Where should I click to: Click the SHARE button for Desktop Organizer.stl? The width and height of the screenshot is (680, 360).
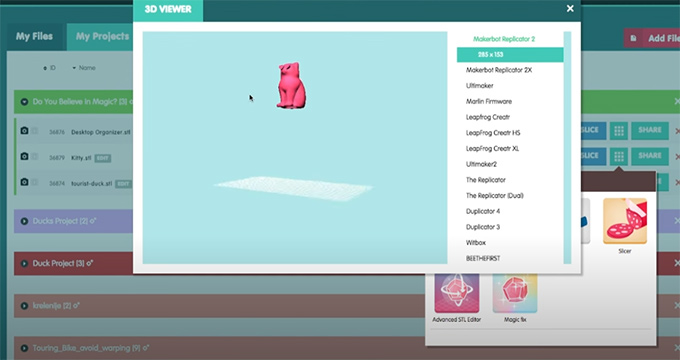click(x=650, y=130)
